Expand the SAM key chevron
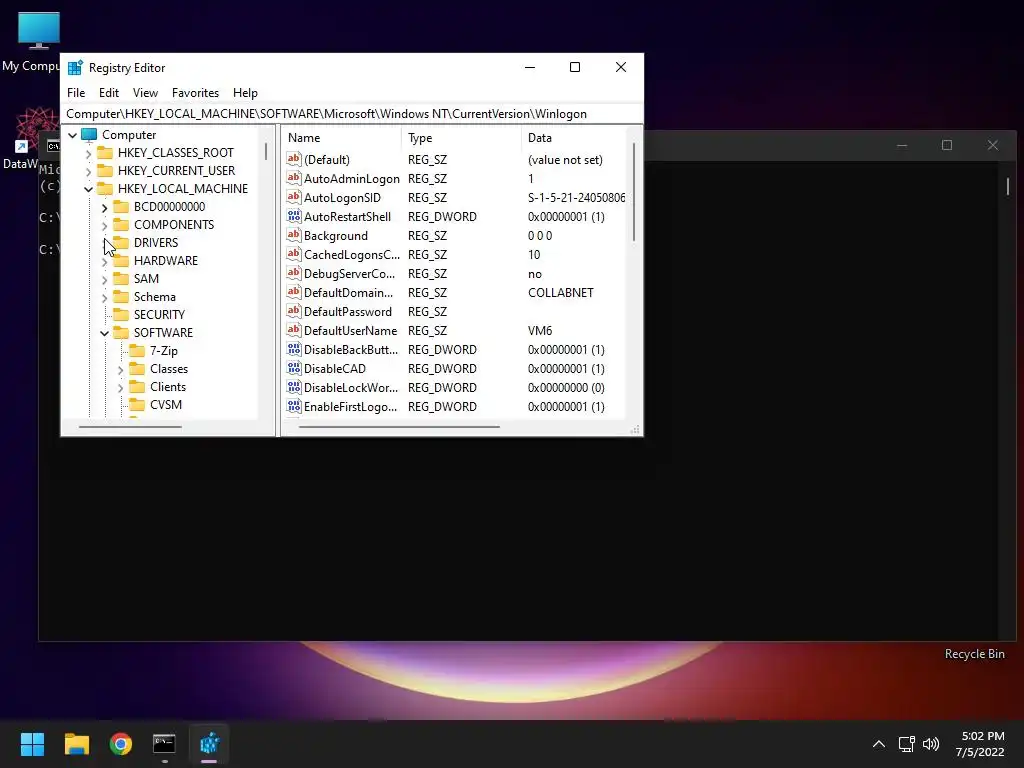 (104, 280)
